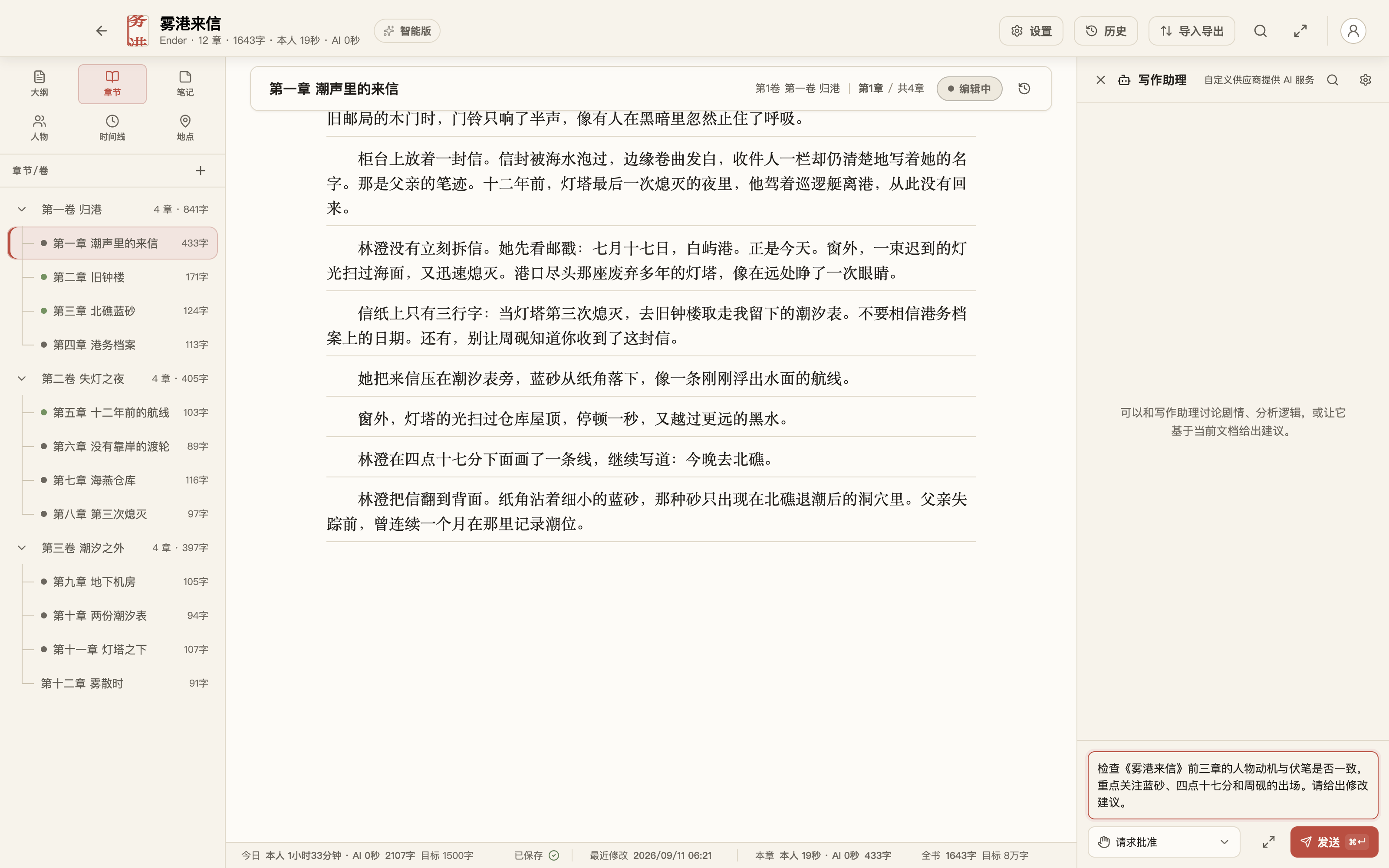Switch to the 地点 locations tab
This screenshot has width=1389, height=868.
(x=185, y=128)
